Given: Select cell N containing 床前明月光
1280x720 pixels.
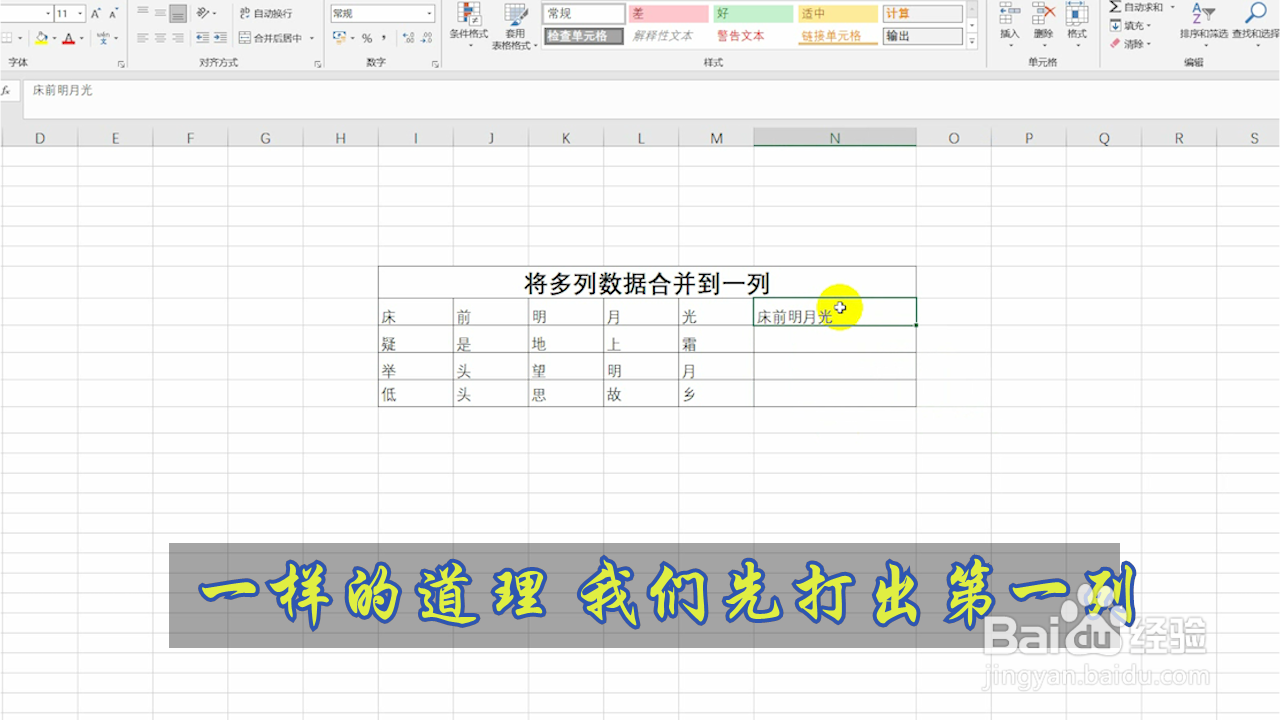Looking at the screenshot, I should pyautogui.click(x=835, y=312).
